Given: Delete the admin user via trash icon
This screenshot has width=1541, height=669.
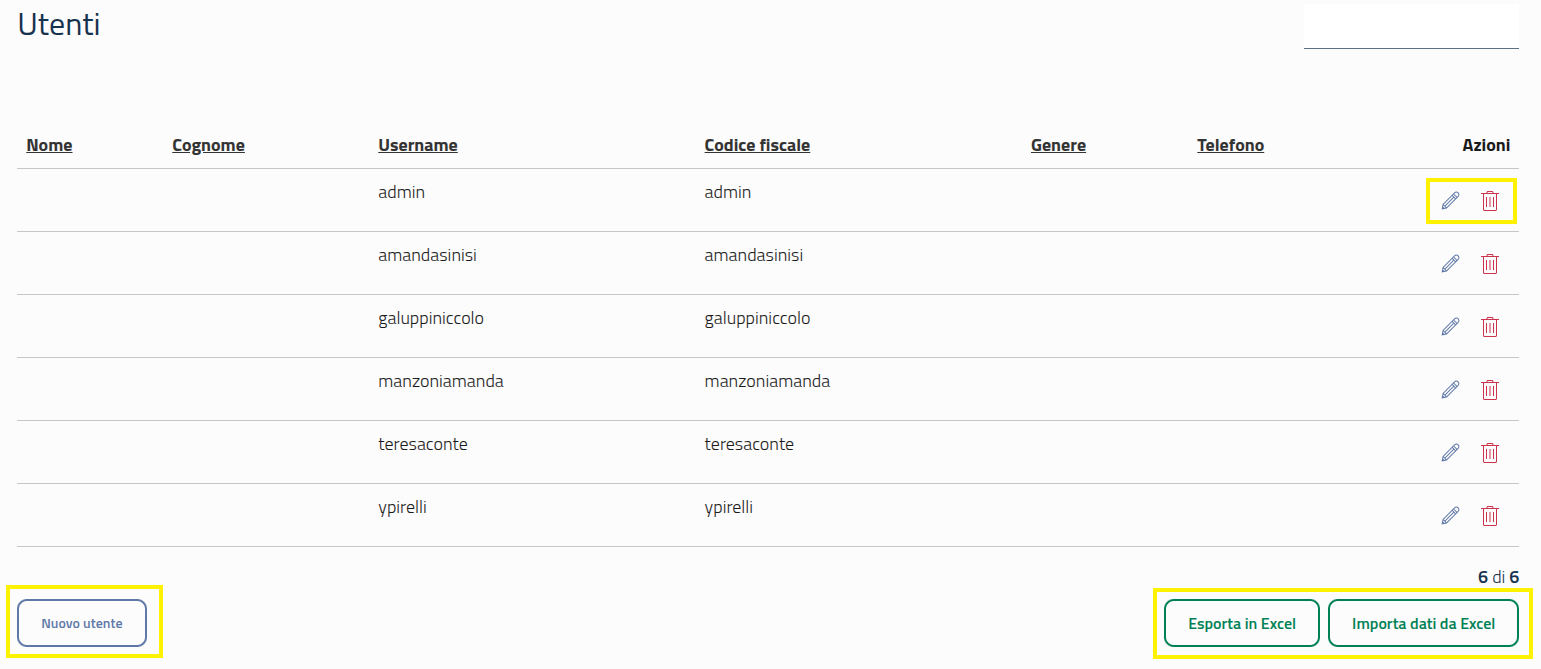Looking at the screenshot, I should [1490, 201].
